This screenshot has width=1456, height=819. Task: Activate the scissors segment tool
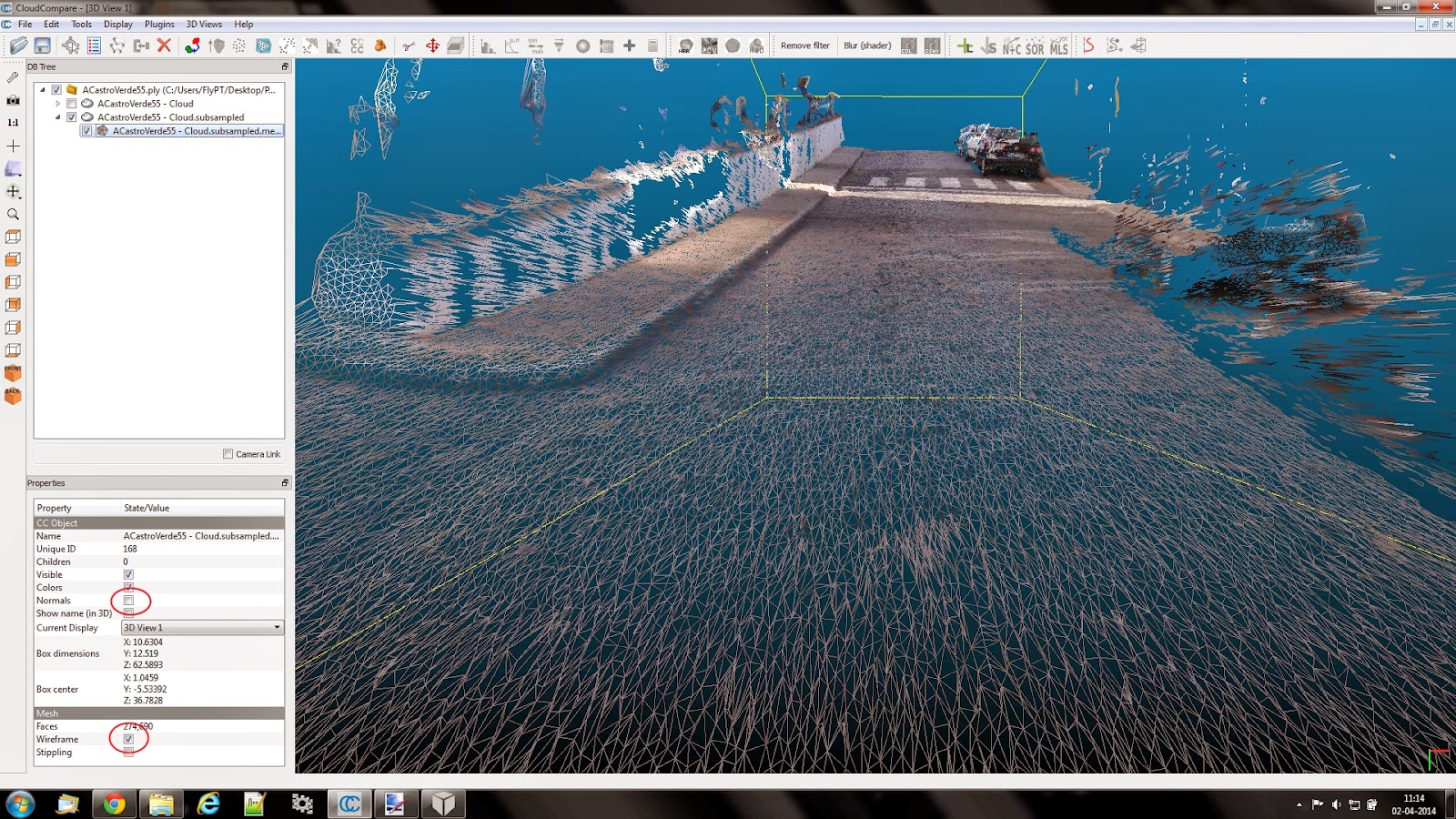409,45
